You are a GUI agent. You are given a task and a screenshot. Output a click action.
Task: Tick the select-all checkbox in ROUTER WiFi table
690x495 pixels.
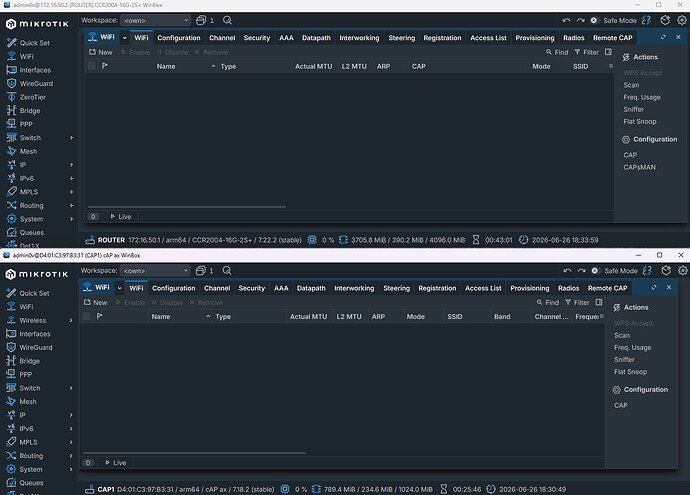[91, 66]
